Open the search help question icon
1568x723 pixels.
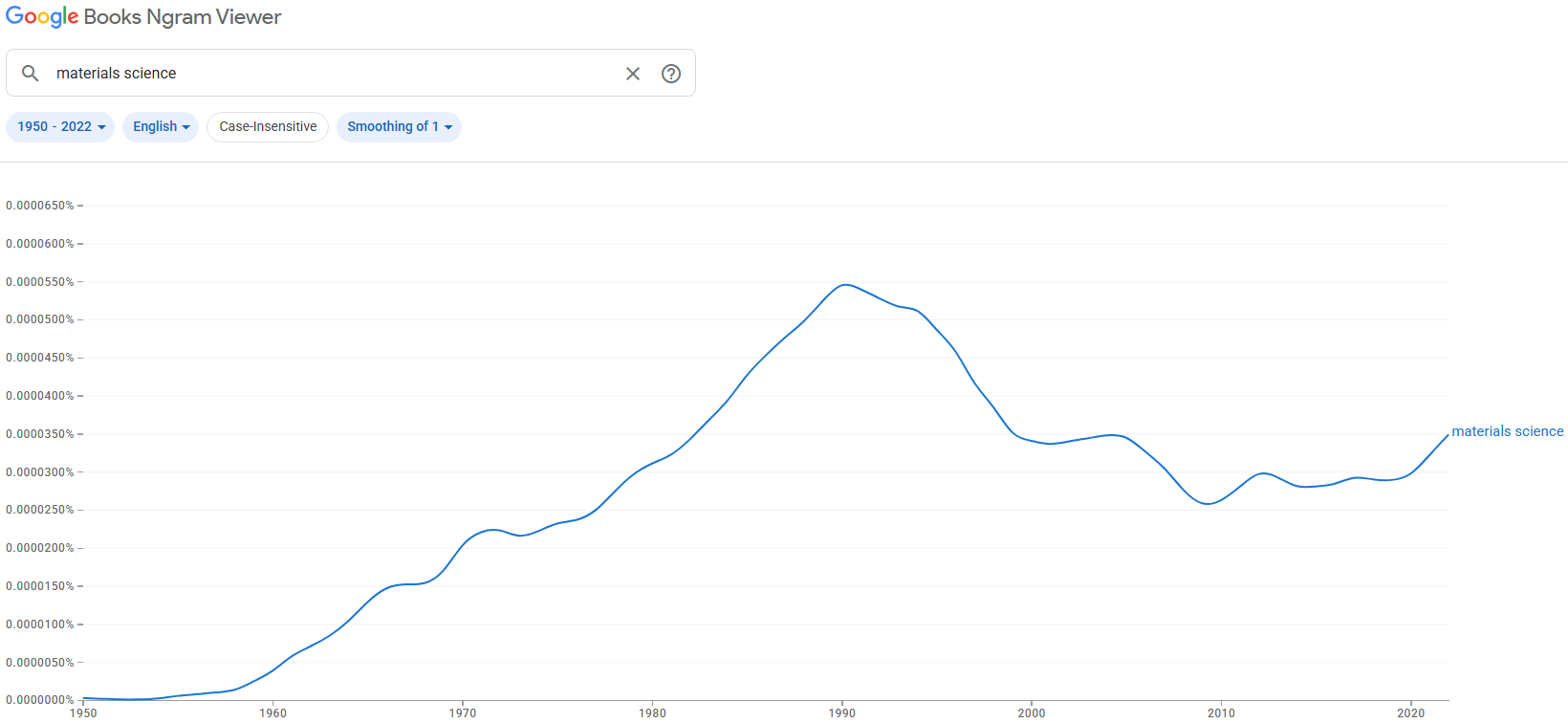click(671, 74)
